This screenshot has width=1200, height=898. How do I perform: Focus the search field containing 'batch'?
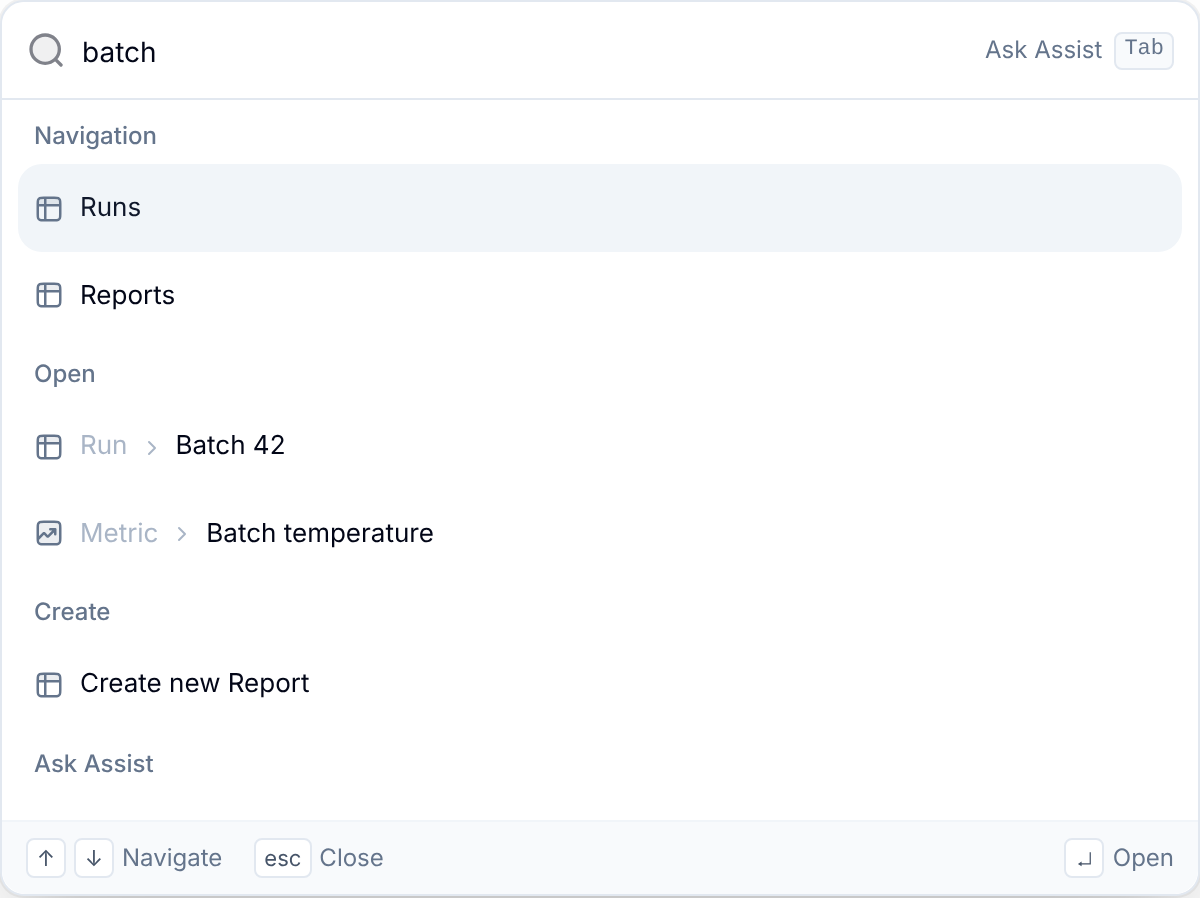pos(520,51)
